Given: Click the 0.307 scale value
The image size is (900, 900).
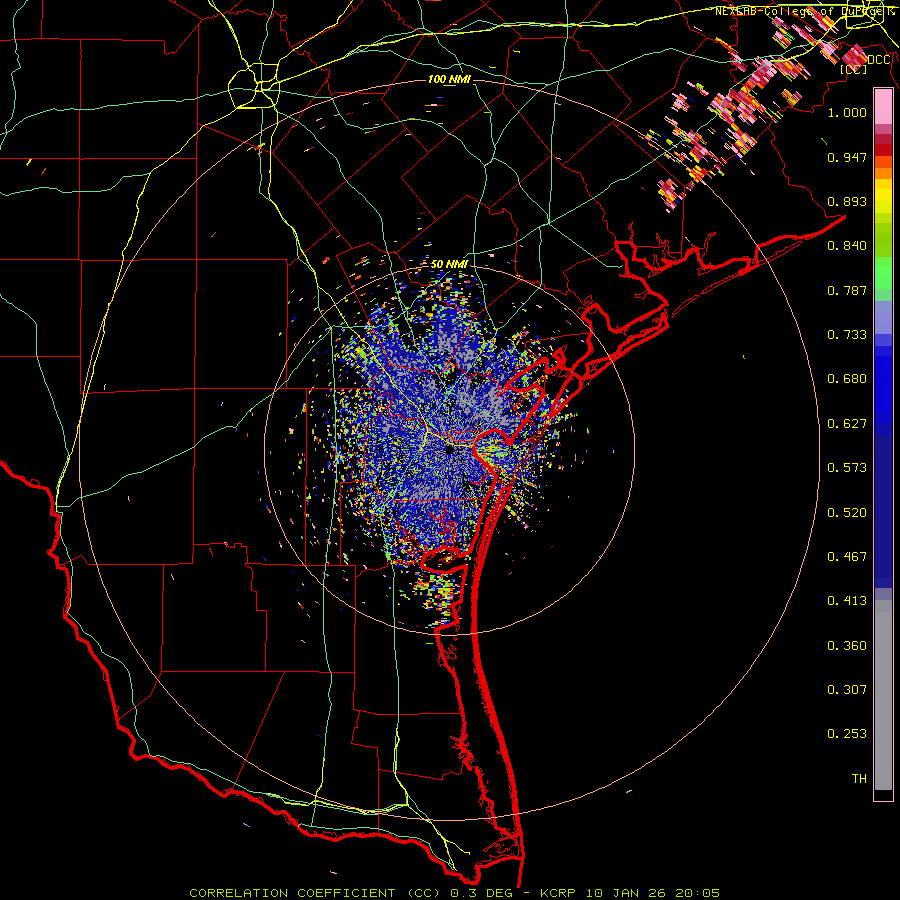Looking at the screenshot, I should (847, 690).
